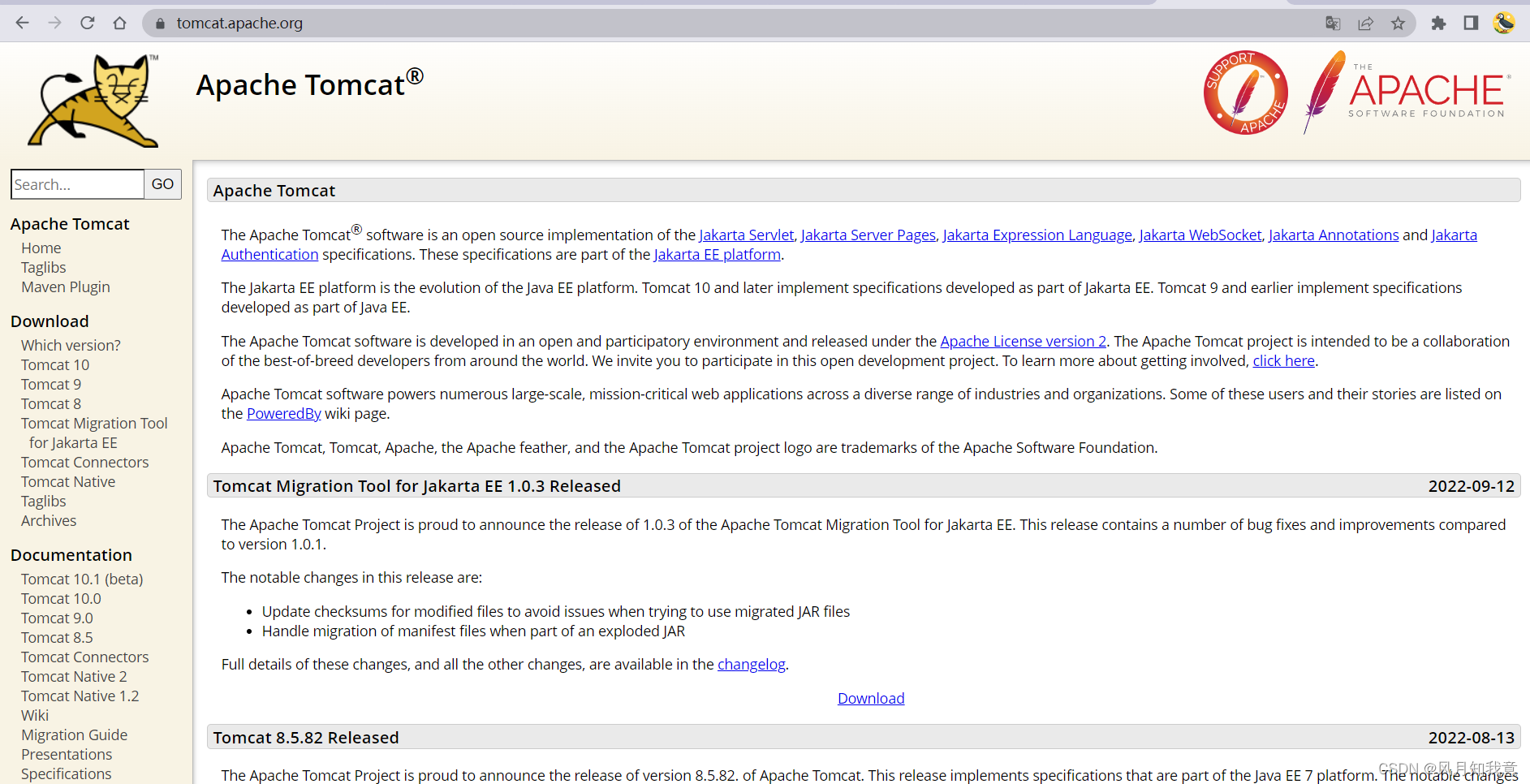Select the Tomcat 8.5.82 Released heading

(x=306, y=737)
